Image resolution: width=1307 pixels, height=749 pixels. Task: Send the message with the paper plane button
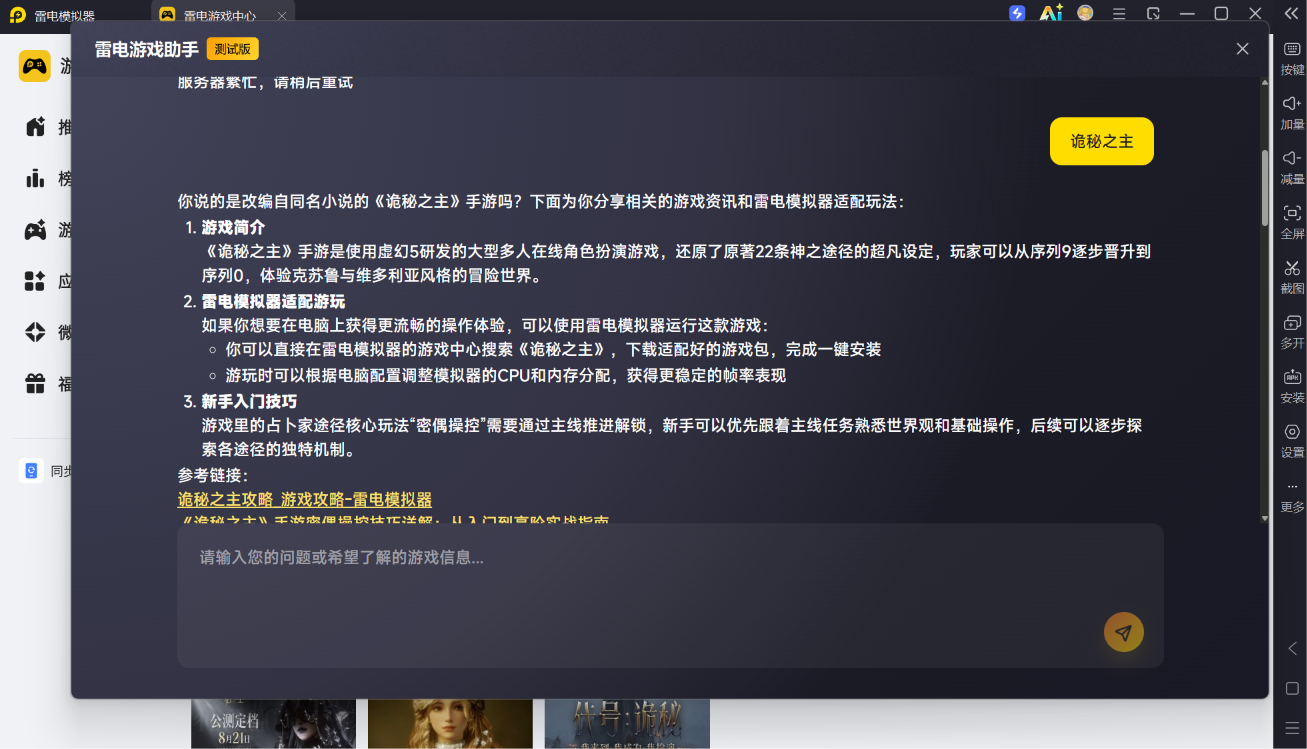[1123, 632]
